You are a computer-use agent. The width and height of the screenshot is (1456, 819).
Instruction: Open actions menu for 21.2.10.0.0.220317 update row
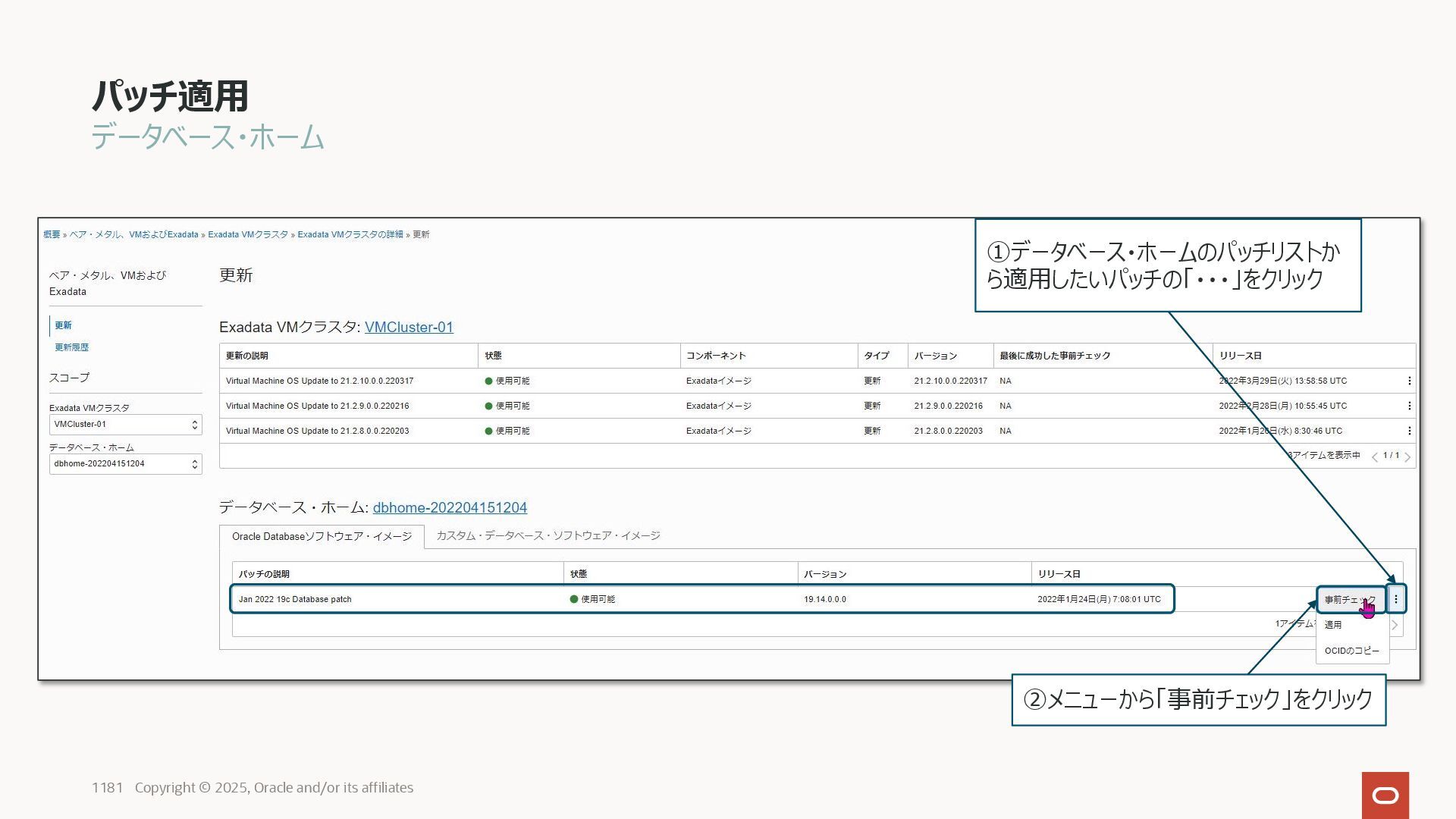coord(1409,381)
